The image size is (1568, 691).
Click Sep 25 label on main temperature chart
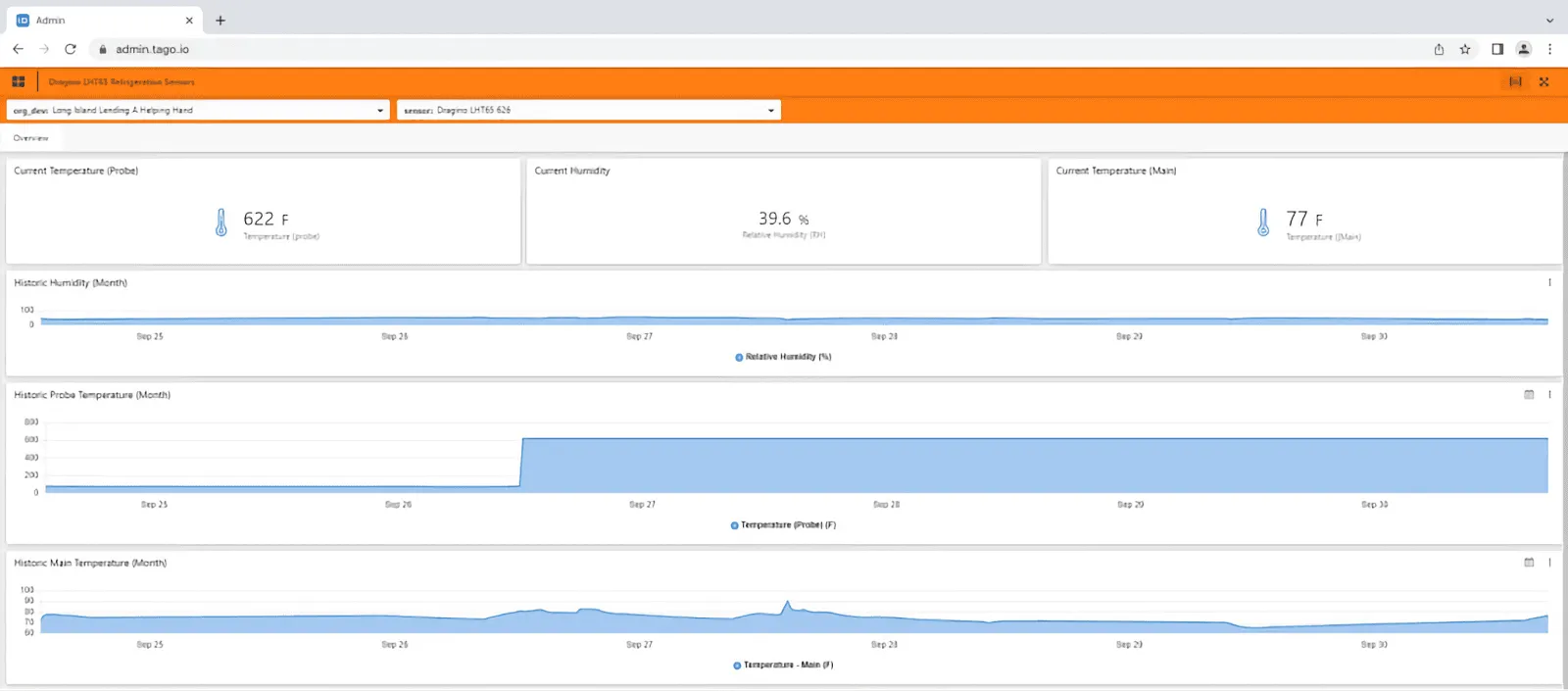point(150,645)
